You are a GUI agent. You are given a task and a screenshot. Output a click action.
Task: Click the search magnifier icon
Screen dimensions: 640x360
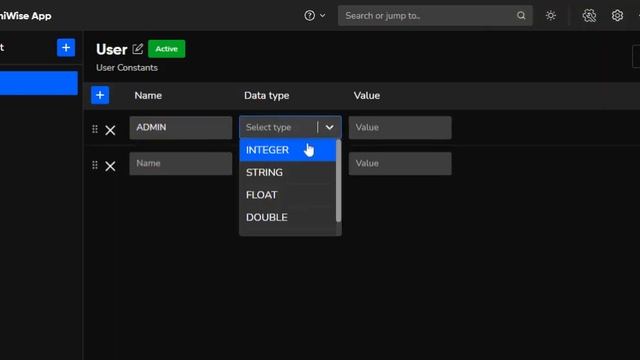[x=521, y=16]
